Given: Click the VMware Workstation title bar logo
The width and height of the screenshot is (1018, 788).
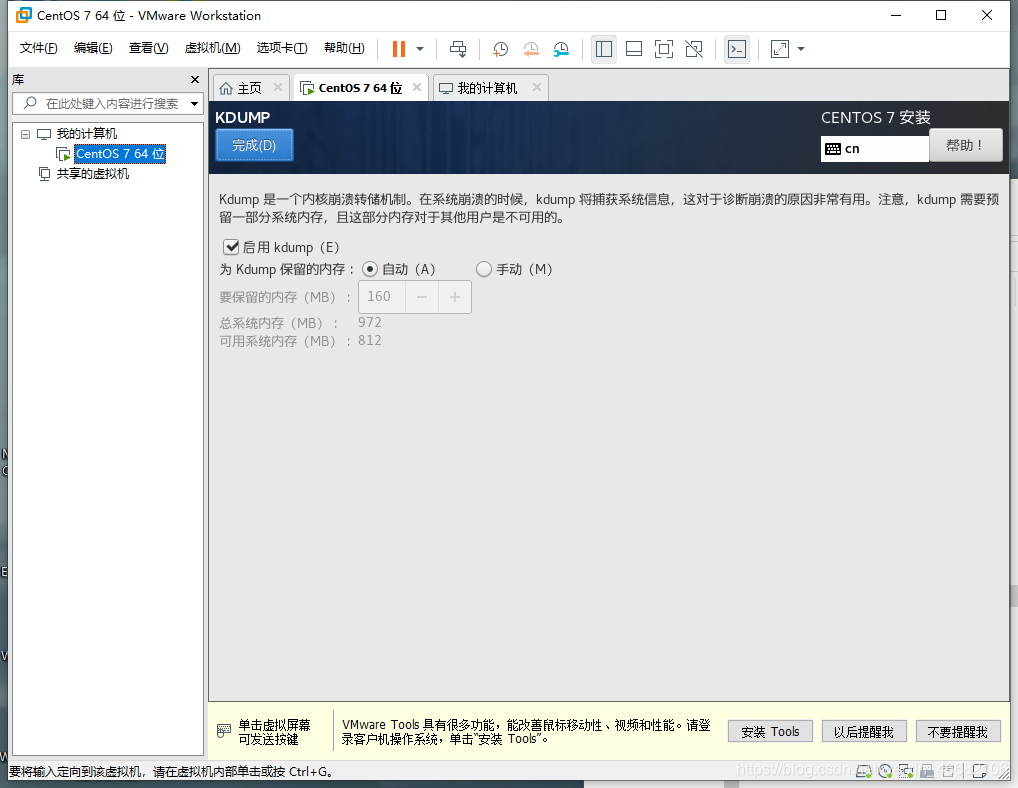Looking at the screenshot, I should (23, 15).
